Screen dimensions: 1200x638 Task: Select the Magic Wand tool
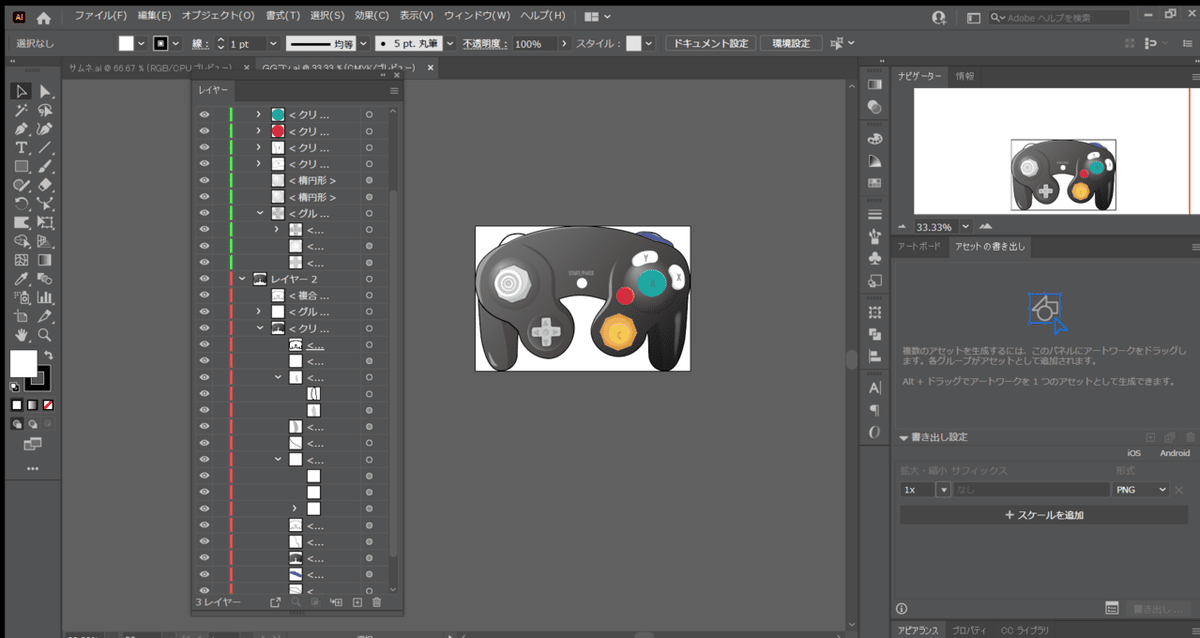21,110
